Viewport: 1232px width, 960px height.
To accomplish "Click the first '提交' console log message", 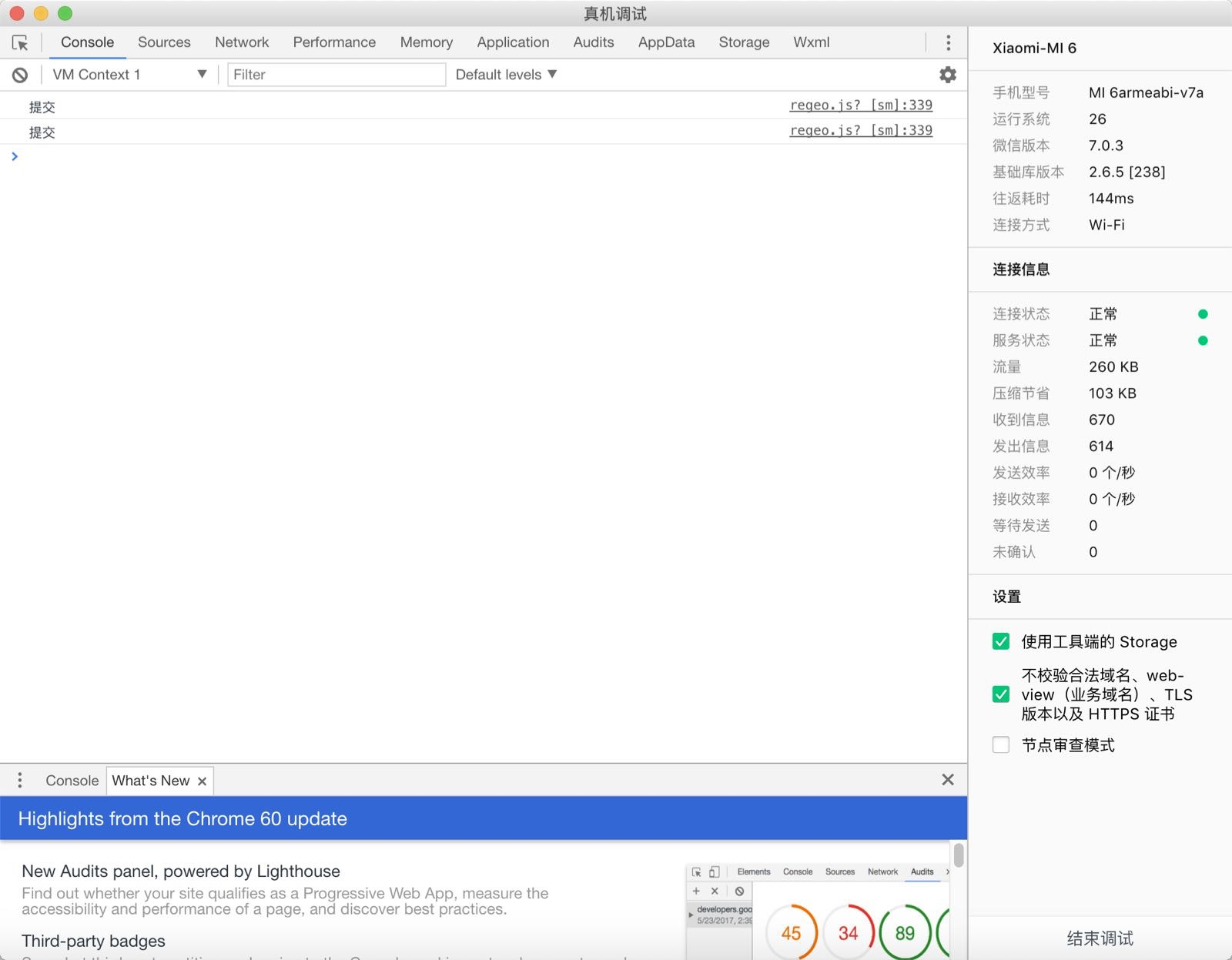I will (42, 107).
